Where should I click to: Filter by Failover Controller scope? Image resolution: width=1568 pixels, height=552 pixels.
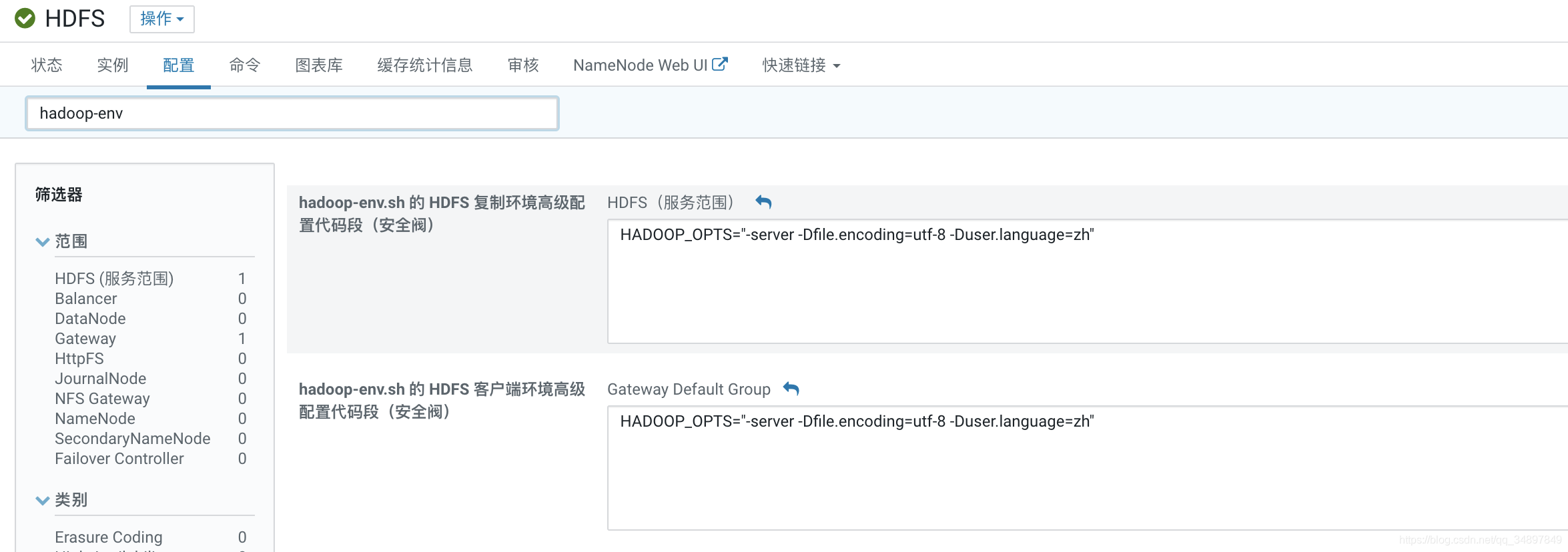click(119, 459)
